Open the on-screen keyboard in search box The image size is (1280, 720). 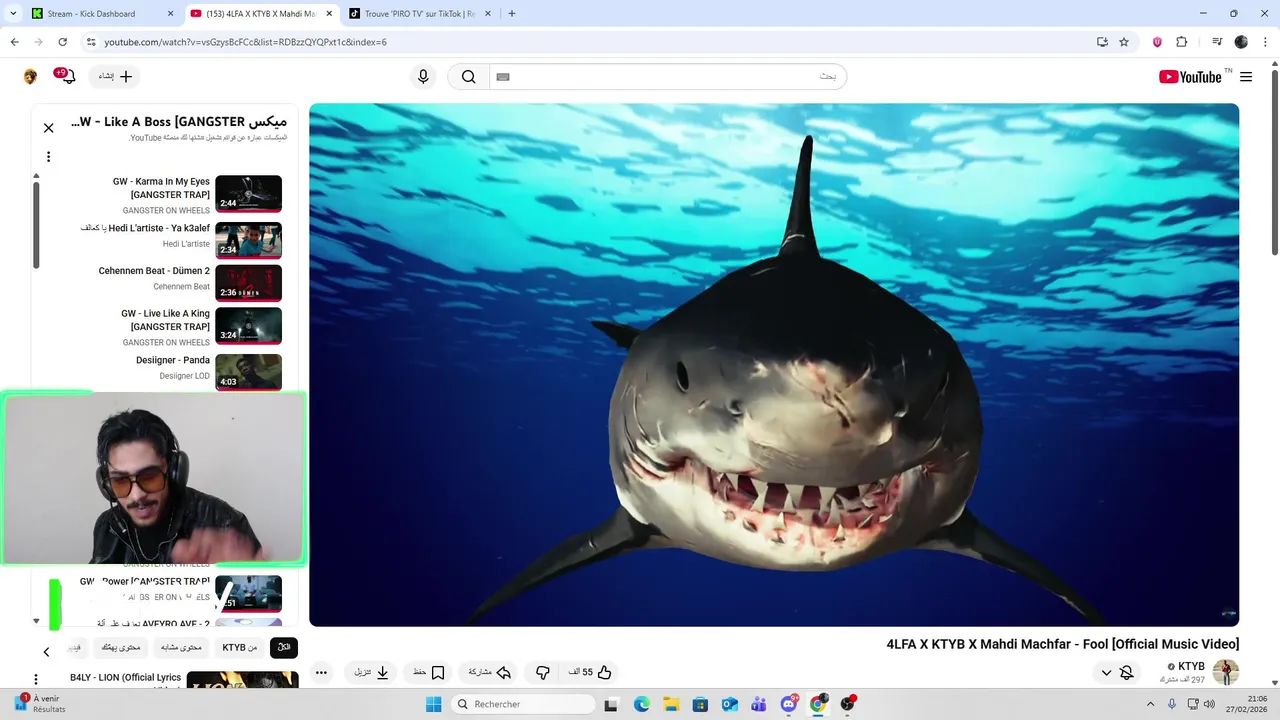tap(503, 77)
